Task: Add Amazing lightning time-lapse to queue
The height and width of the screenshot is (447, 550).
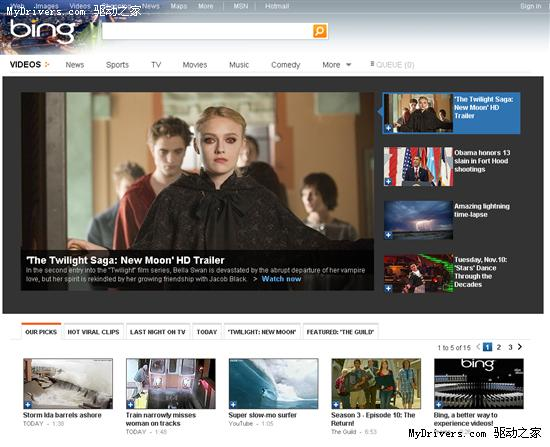Action: point(388,235)
